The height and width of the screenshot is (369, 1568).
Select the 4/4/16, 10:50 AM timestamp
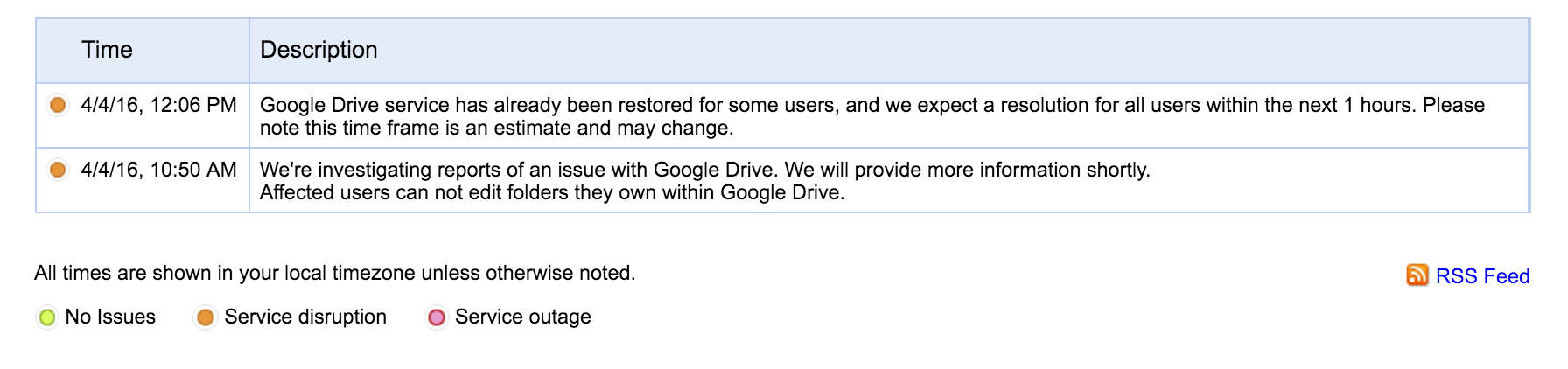pyautogui.click(x=158, y=170)
